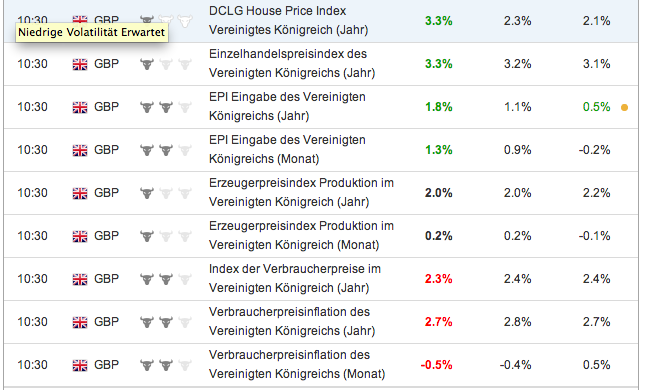Open EPI Eingabe des Vereinigten Königreichs (Jahr)
The height and width of the screenshot is (390, 648).
coord(287,106)
